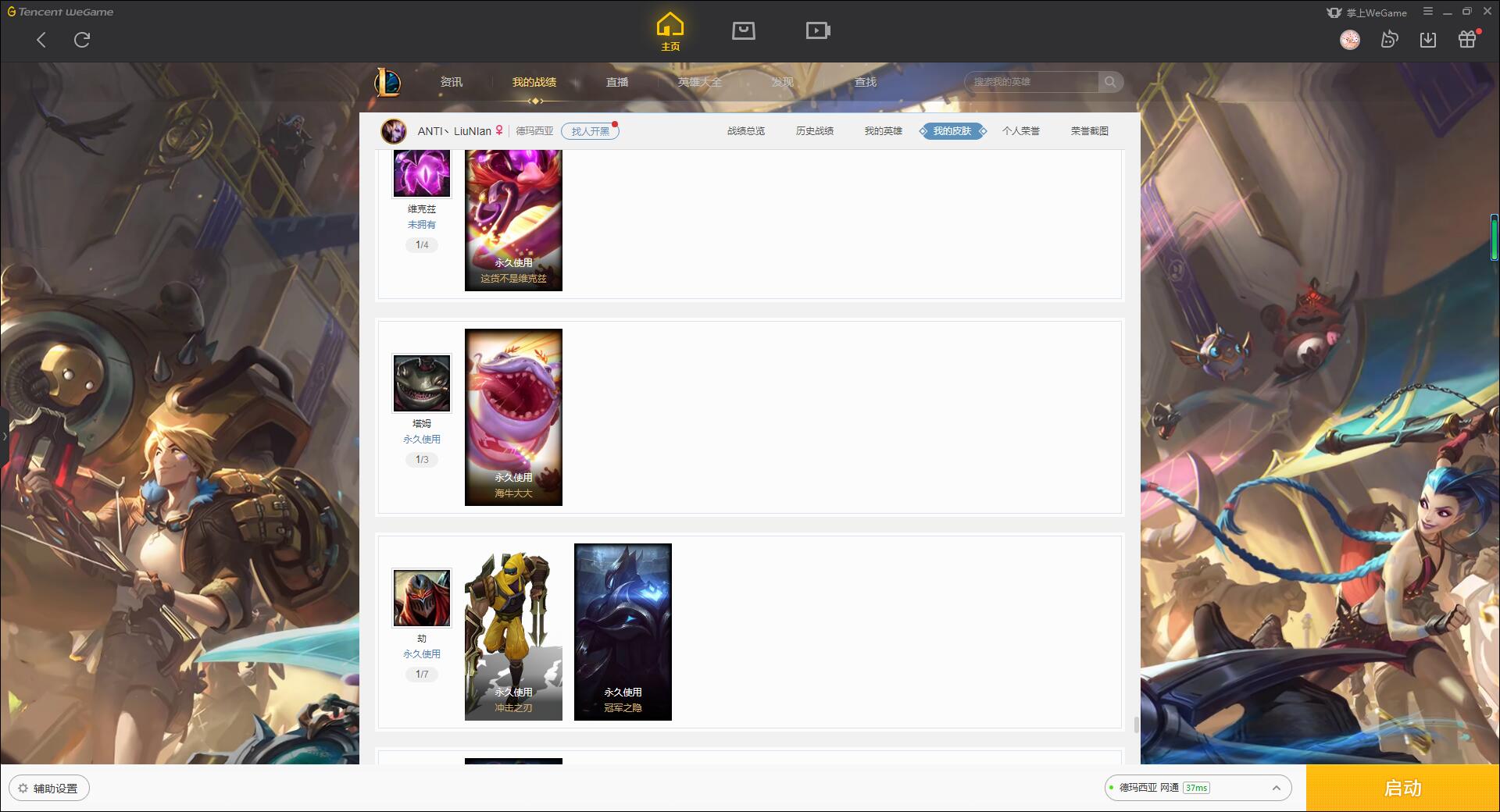This screenshot has width=1500, height=812.
Task: Open the 冠军之隐 skin card
Action: (x=623, y=632)
